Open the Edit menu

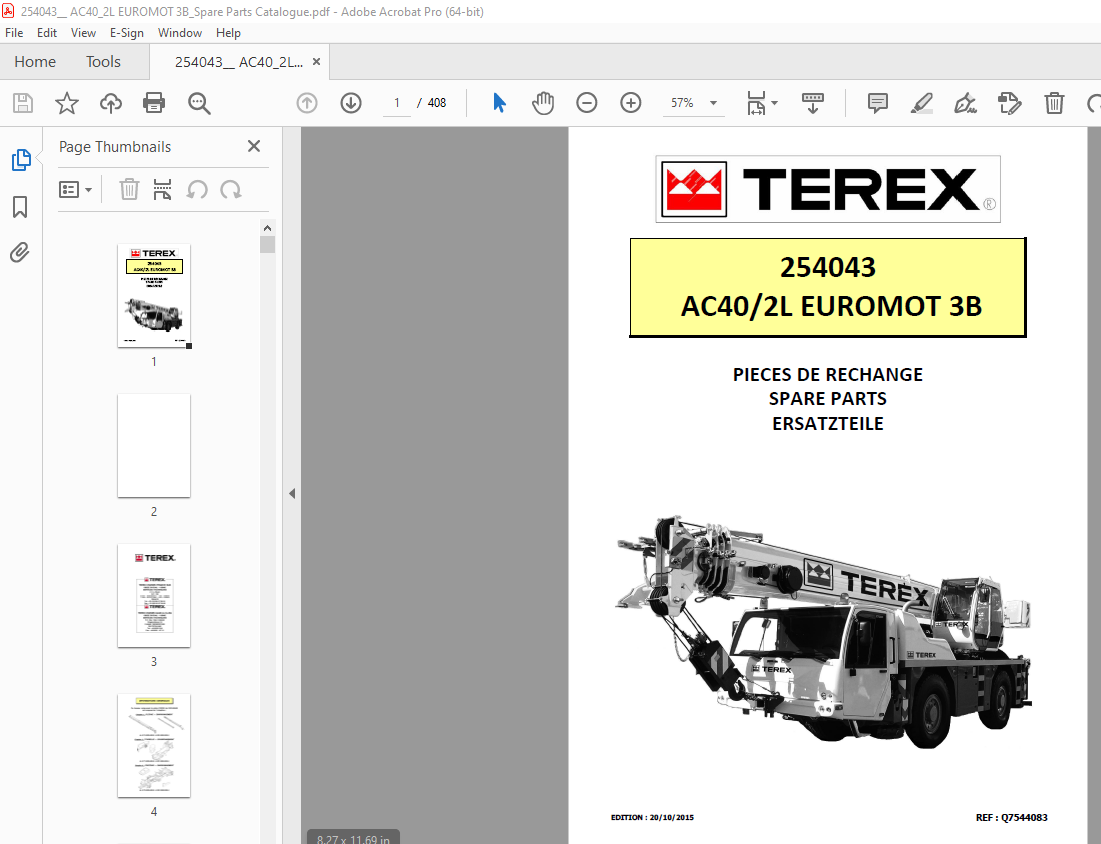click(47, 32)
